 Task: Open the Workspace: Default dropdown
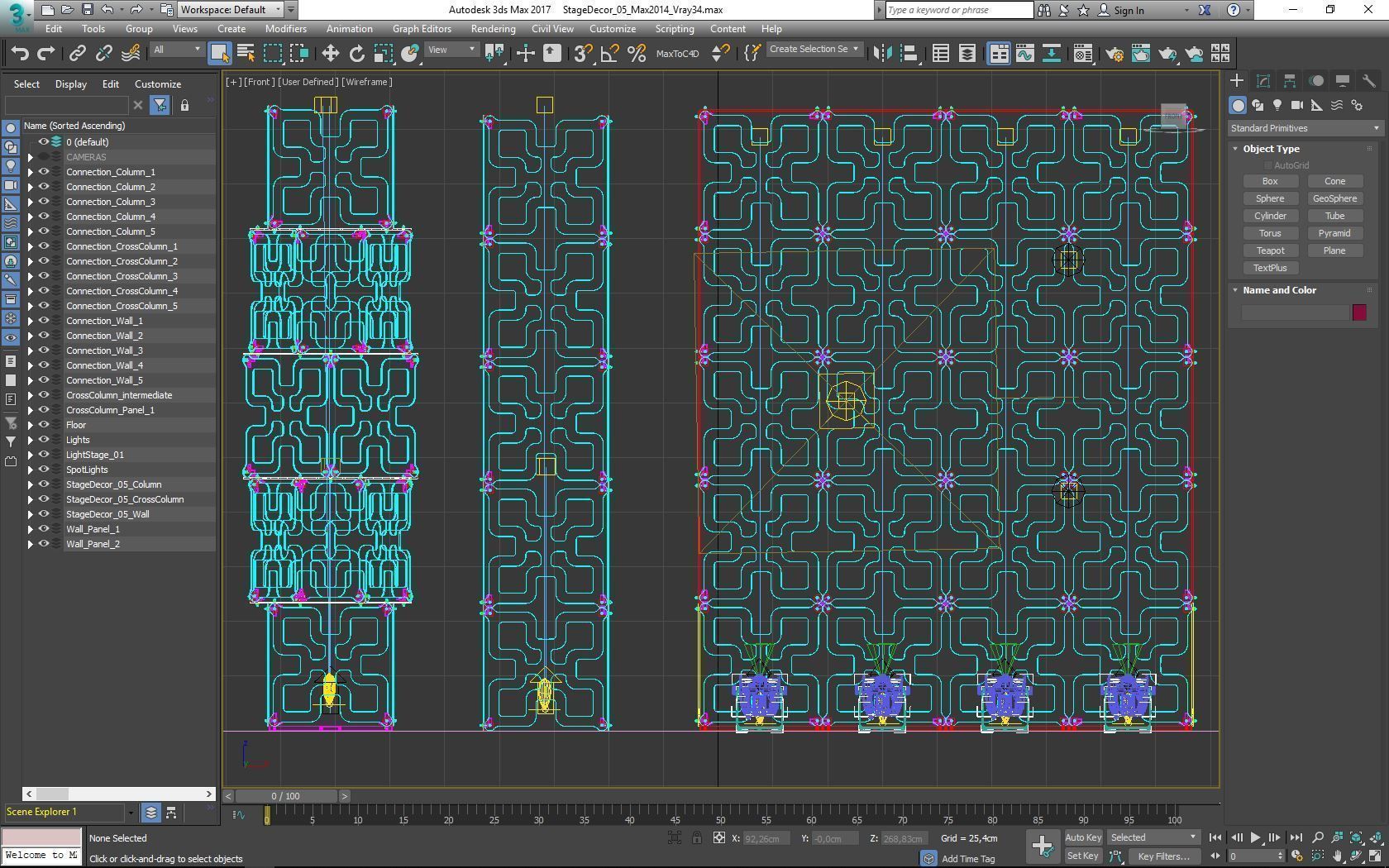click(231, 10)
